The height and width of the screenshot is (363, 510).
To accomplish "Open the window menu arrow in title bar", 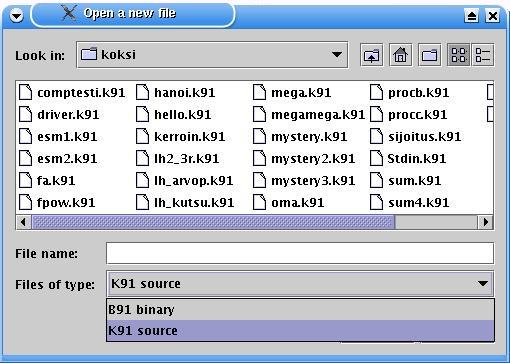I will coord(16,16).
